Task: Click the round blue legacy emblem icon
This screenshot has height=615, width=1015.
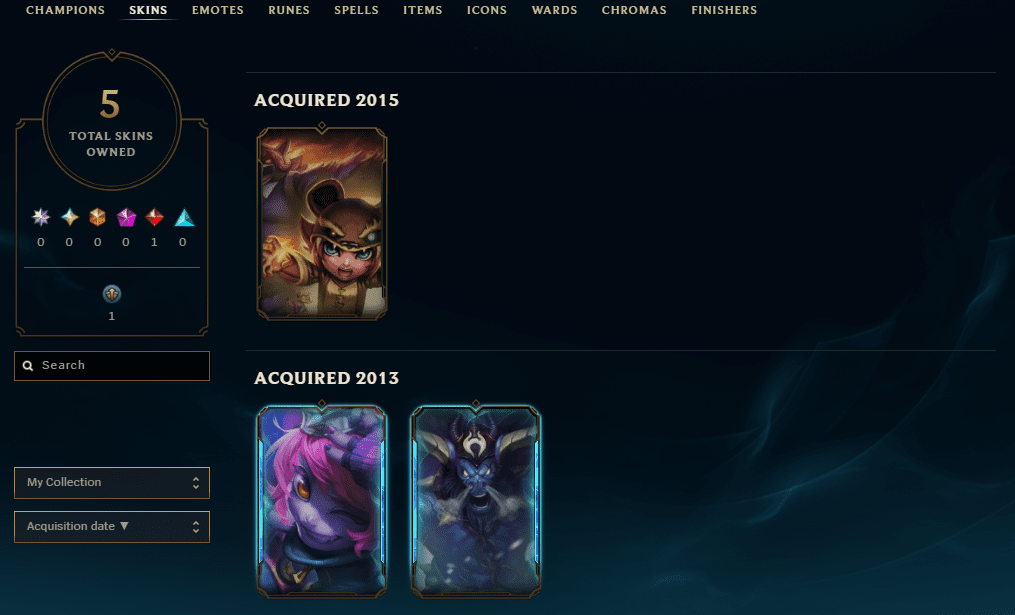Action: click(112, 294)
